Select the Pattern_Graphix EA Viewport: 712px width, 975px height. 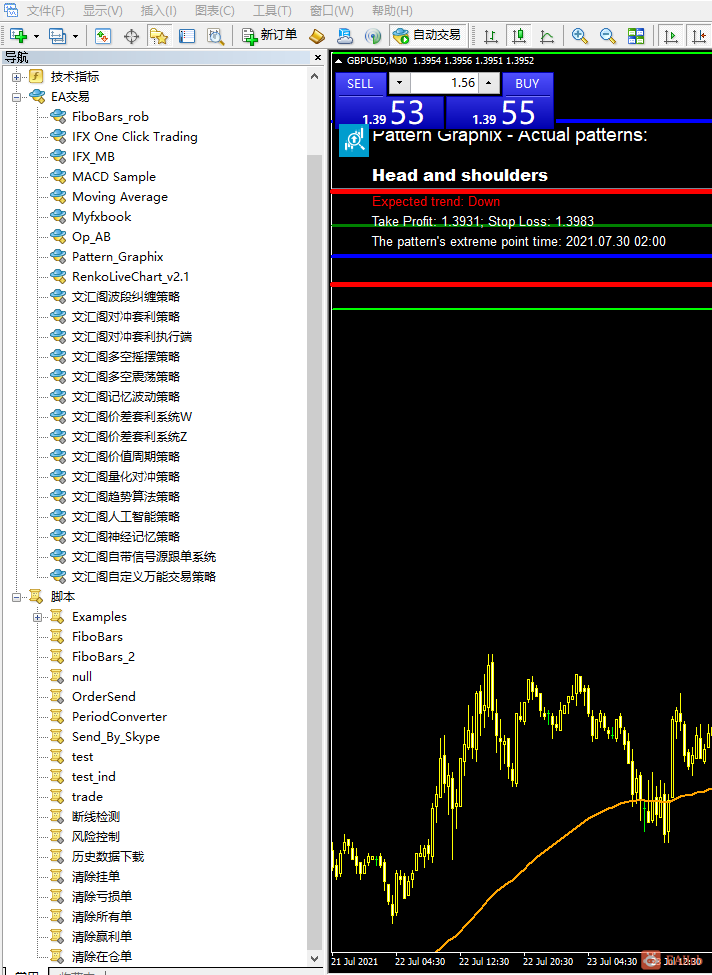pyautogui.click(x=118, y=257)
